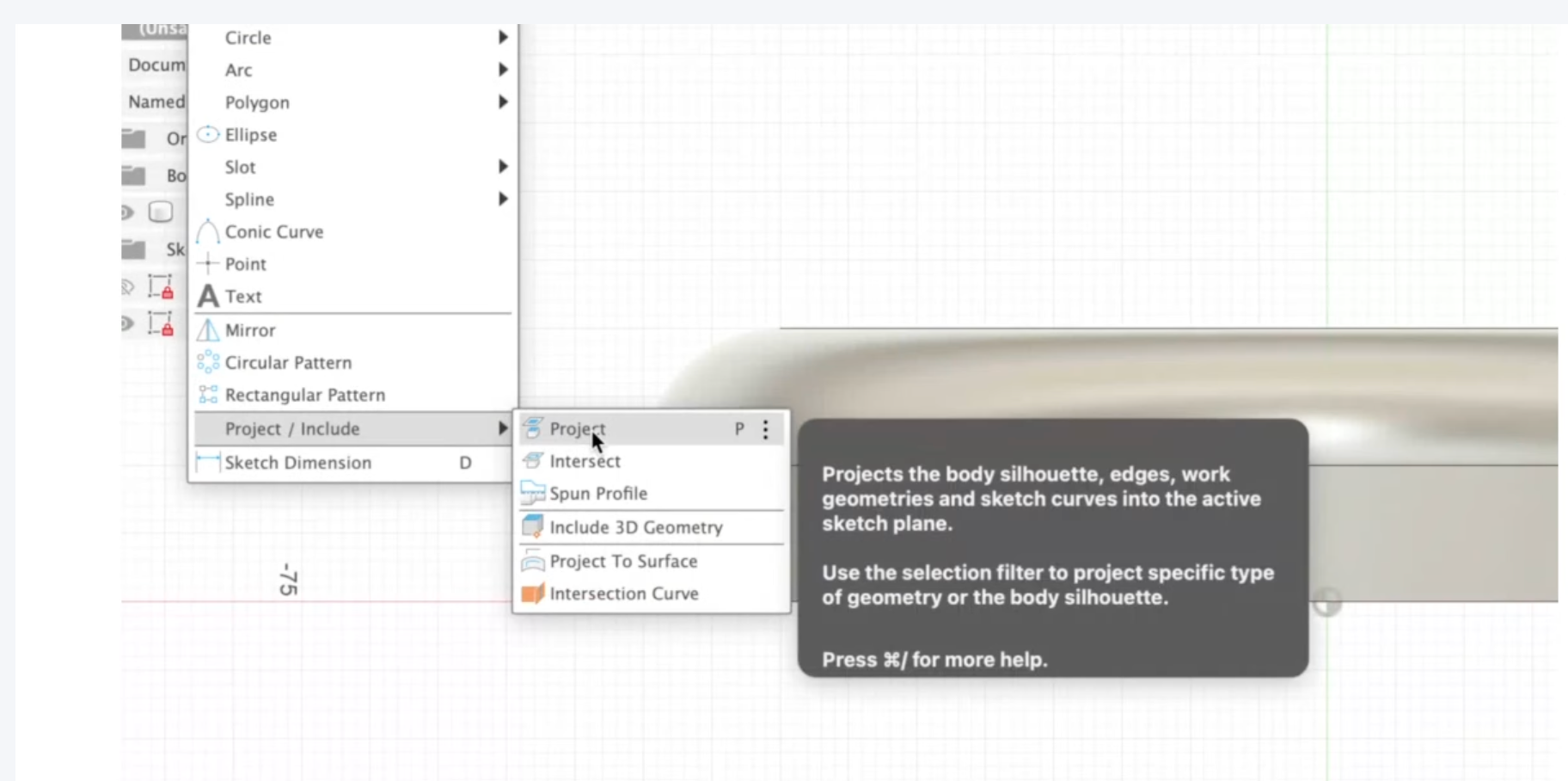The height and width of the screenshot is (781, 1568).
Task: Choose Ellipse from the sketch menu
Action: (x=353, y=135)
